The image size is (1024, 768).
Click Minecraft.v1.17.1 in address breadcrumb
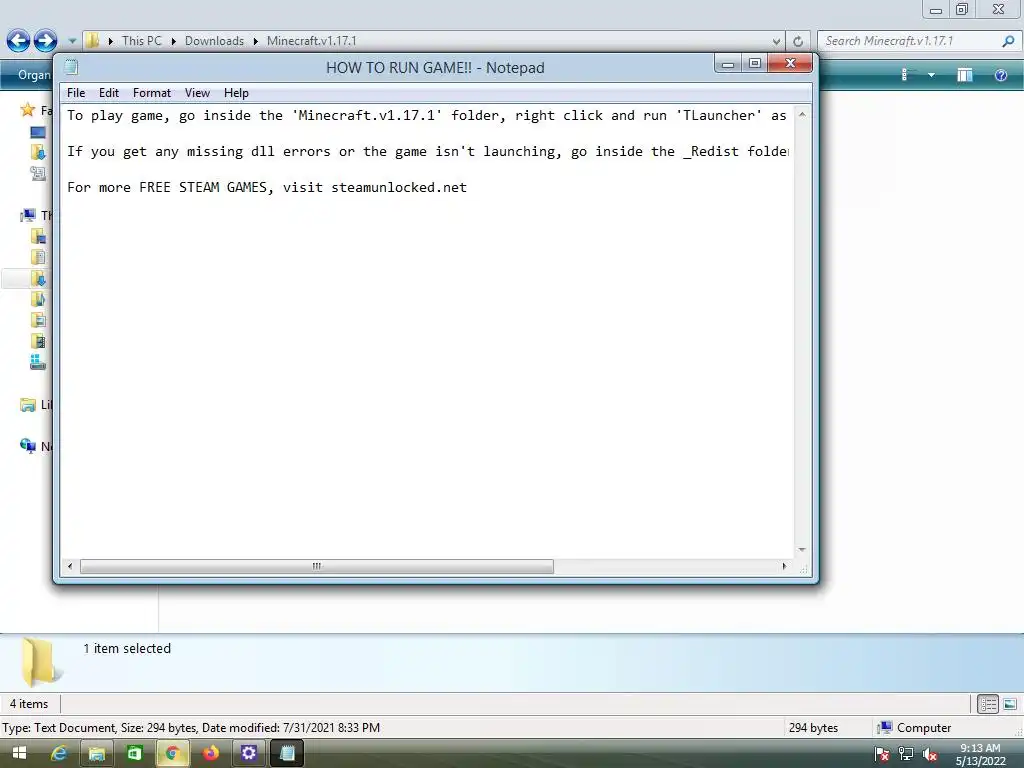pyautogui.click(x=312, y=40)
